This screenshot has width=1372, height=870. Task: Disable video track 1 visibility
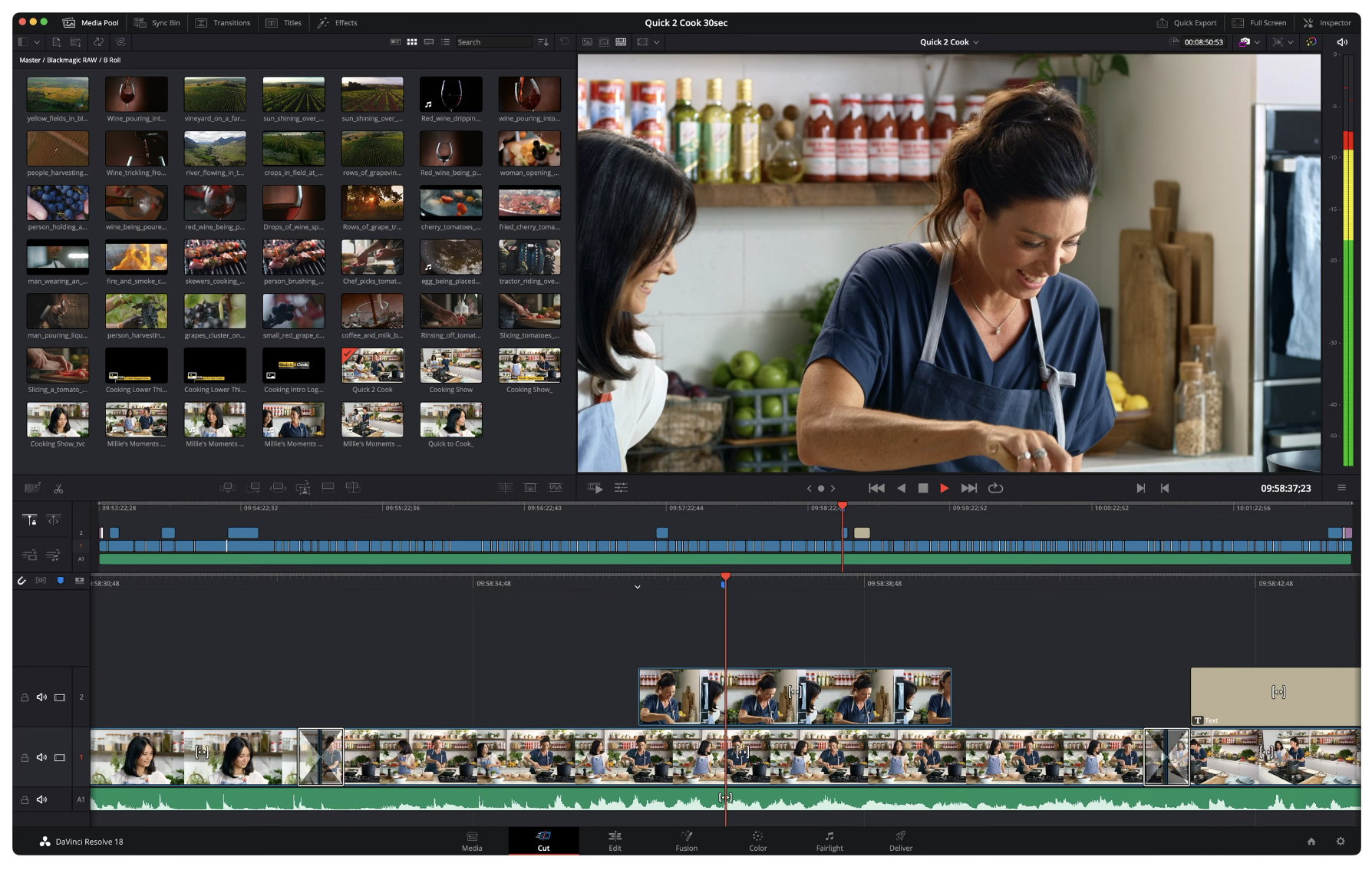point(59,757)
